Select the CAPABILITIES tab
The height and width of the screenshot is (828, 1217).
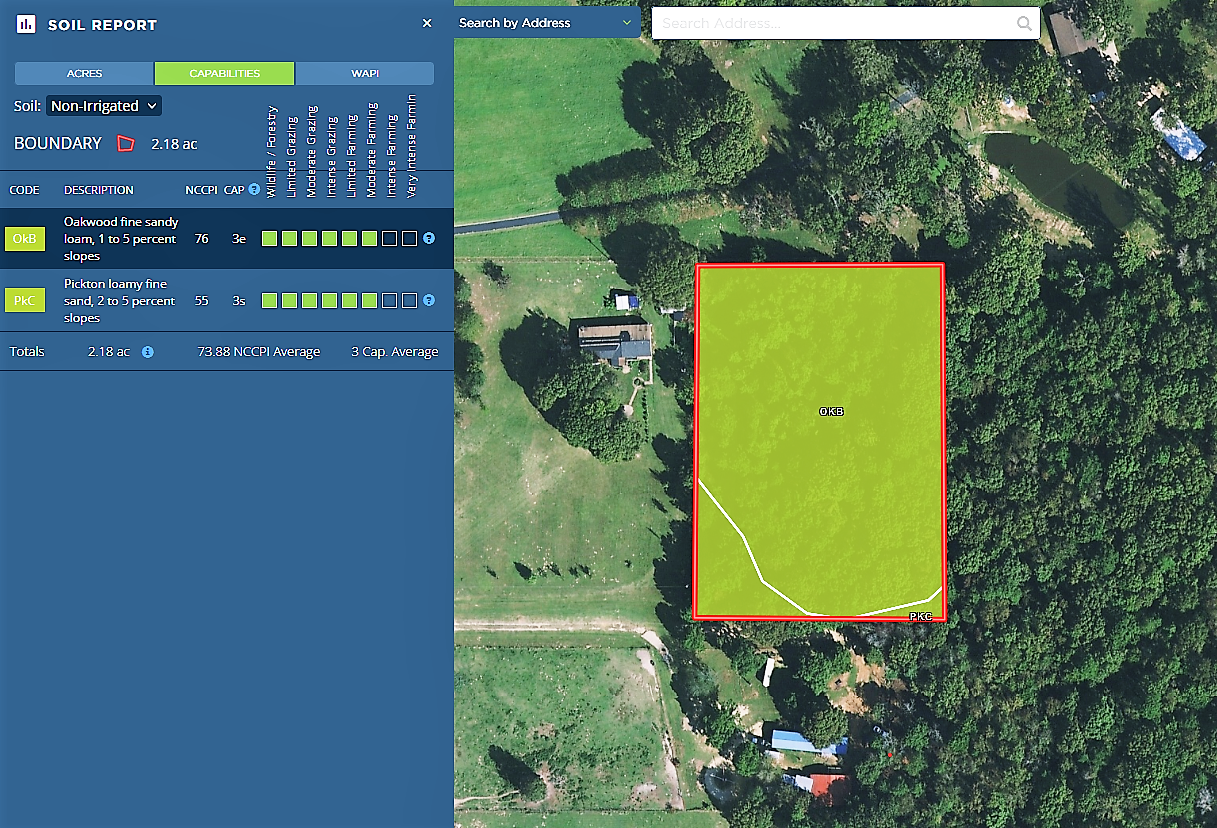coord(224,74)
